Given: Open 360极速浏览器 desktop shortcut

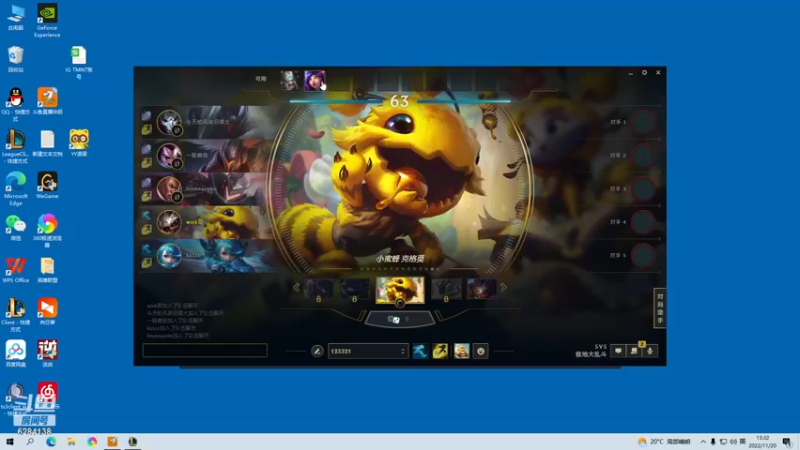Looking at the screenshot, I should click(47, 231).
